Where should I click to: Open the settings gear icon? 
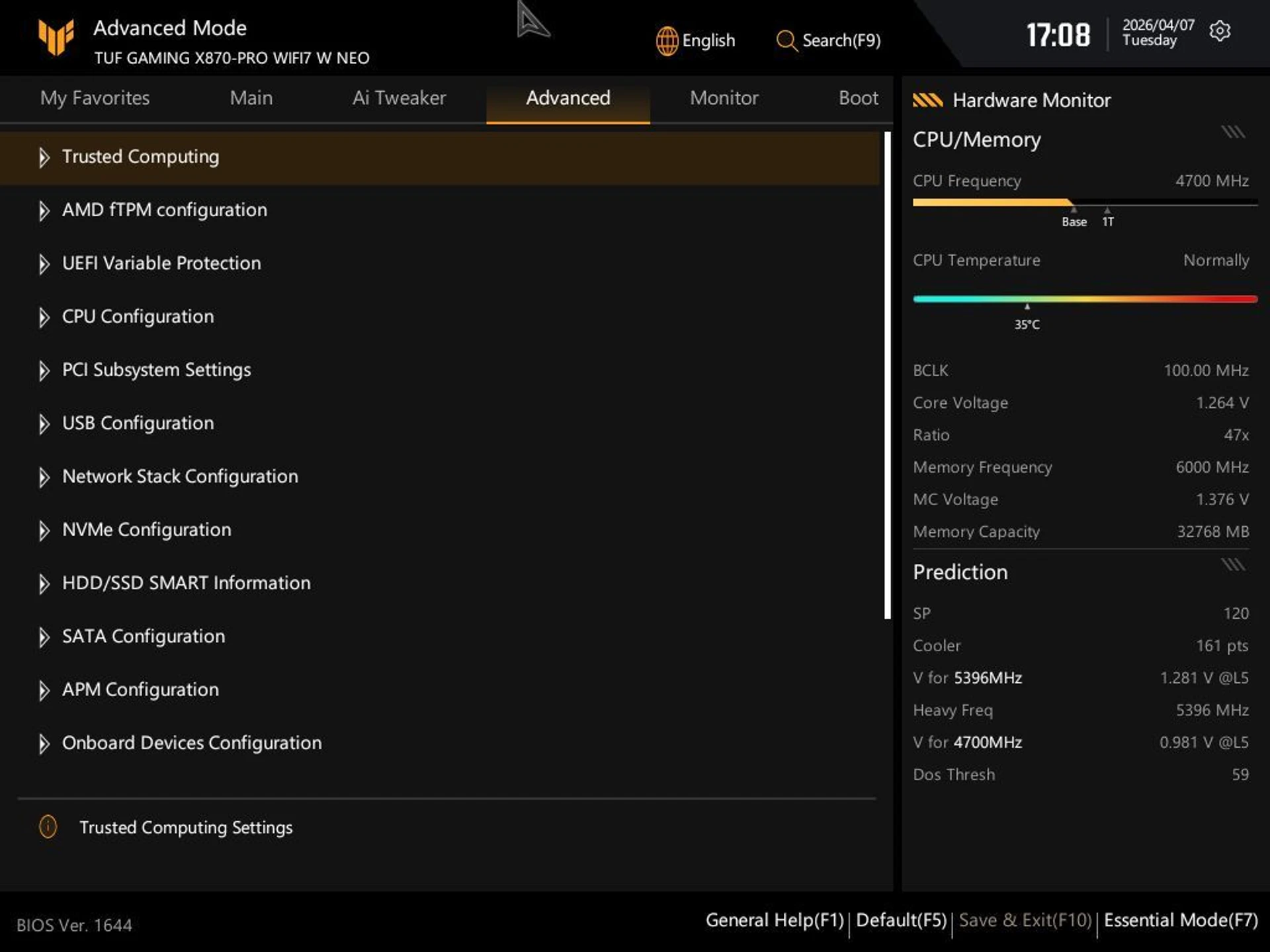tap(1220, 31)
